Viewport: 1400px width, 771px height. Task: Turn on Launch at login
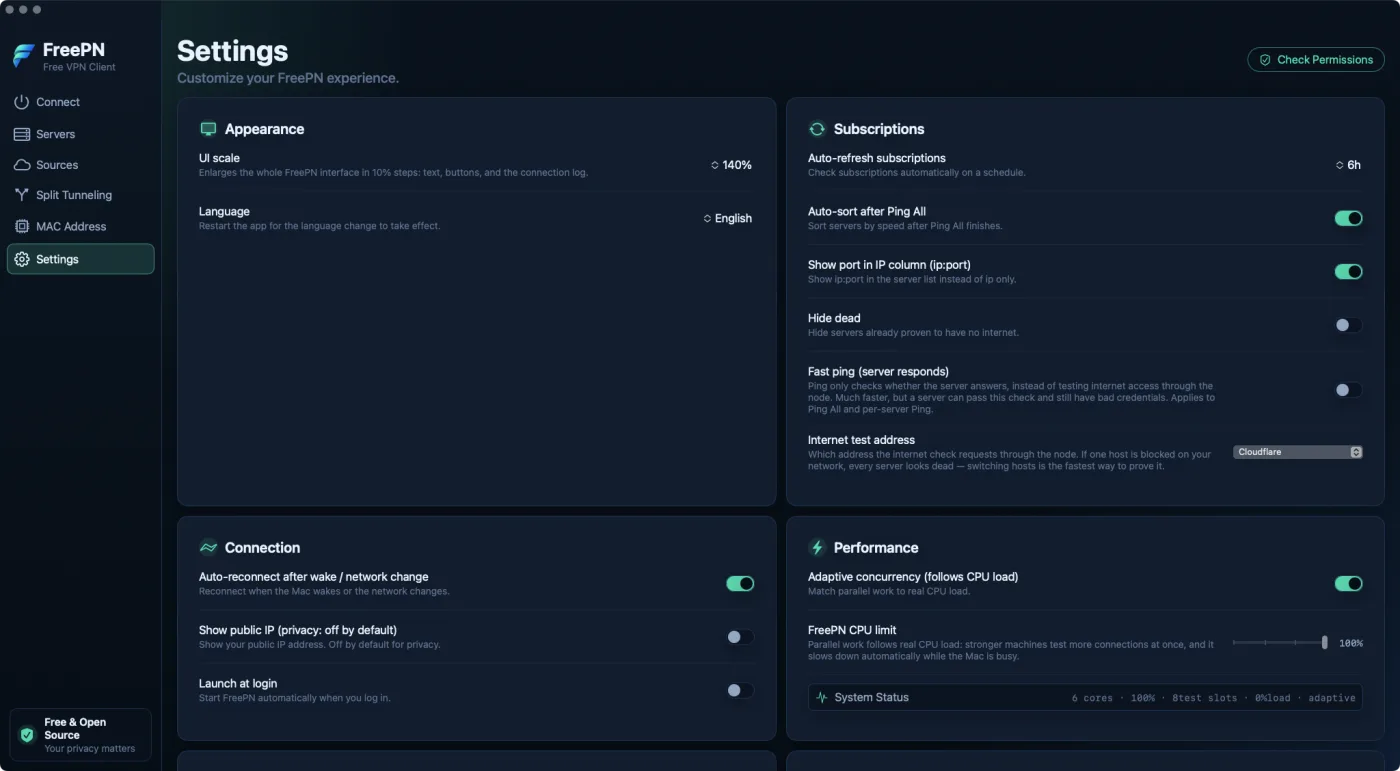point(740,690)
